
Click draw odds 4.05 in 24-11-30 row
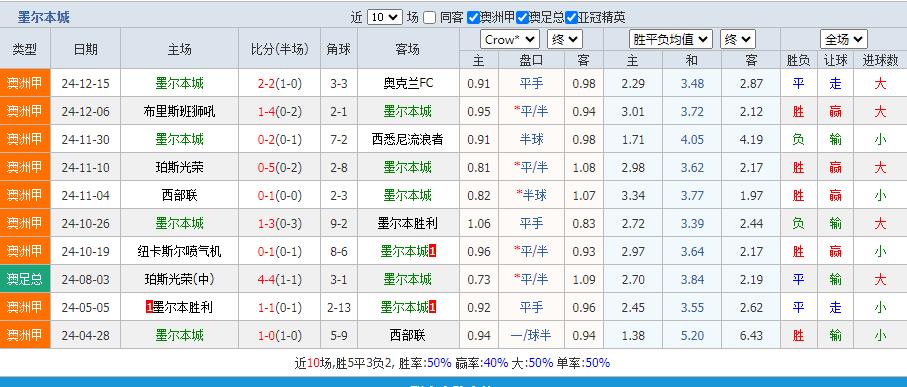coord(692,139)
